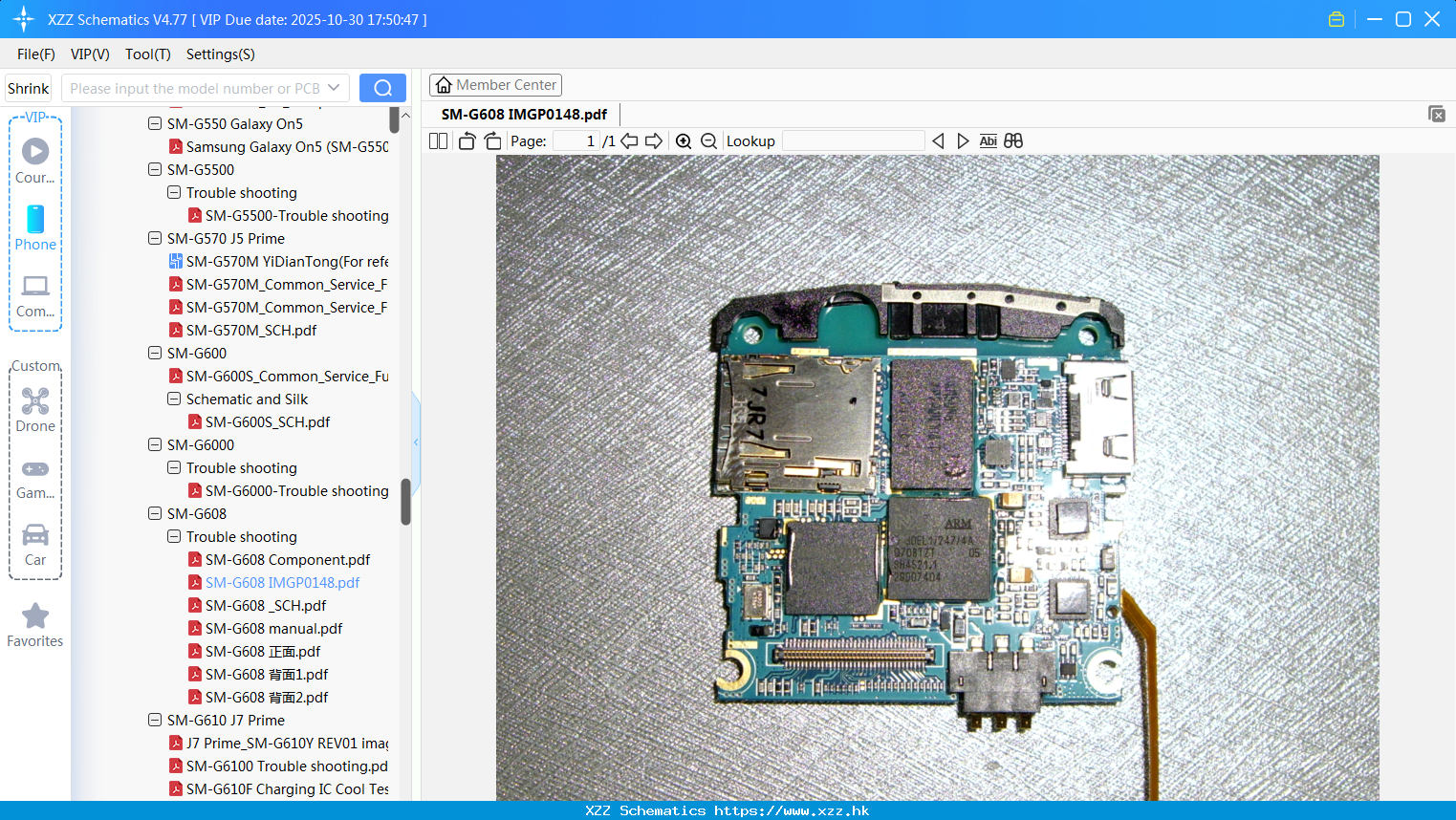Screen dimensions: 1456x820
Task: Select the Drone category
Action: tap(35, 410)
